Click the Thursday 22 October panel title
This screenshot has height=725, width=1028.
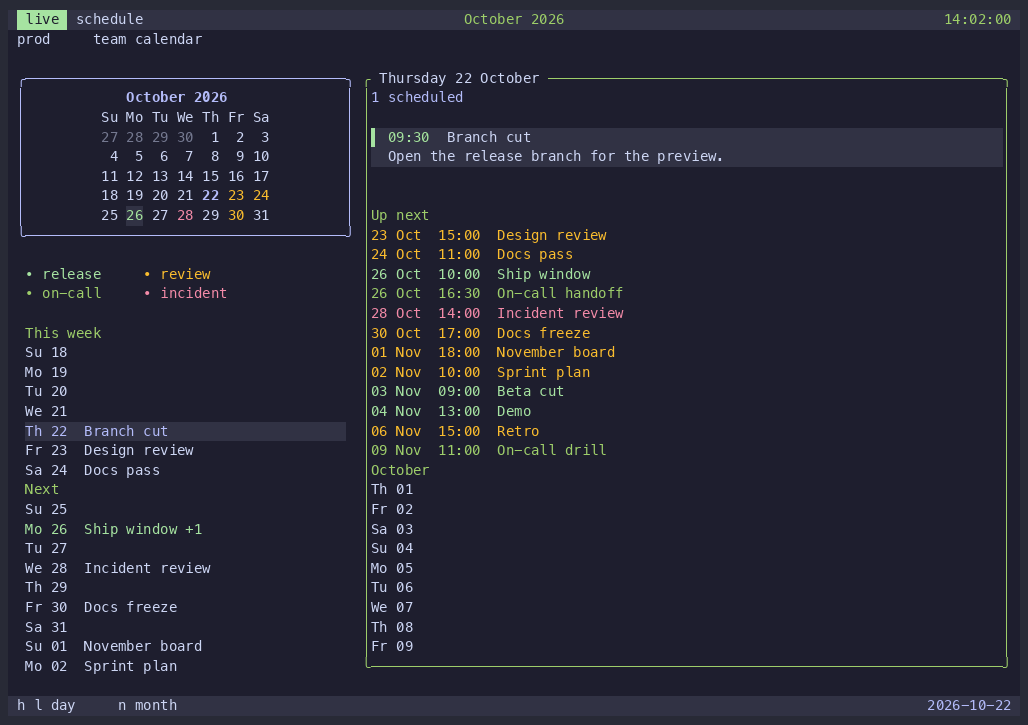pyautogui.click(x=459, y=78)
